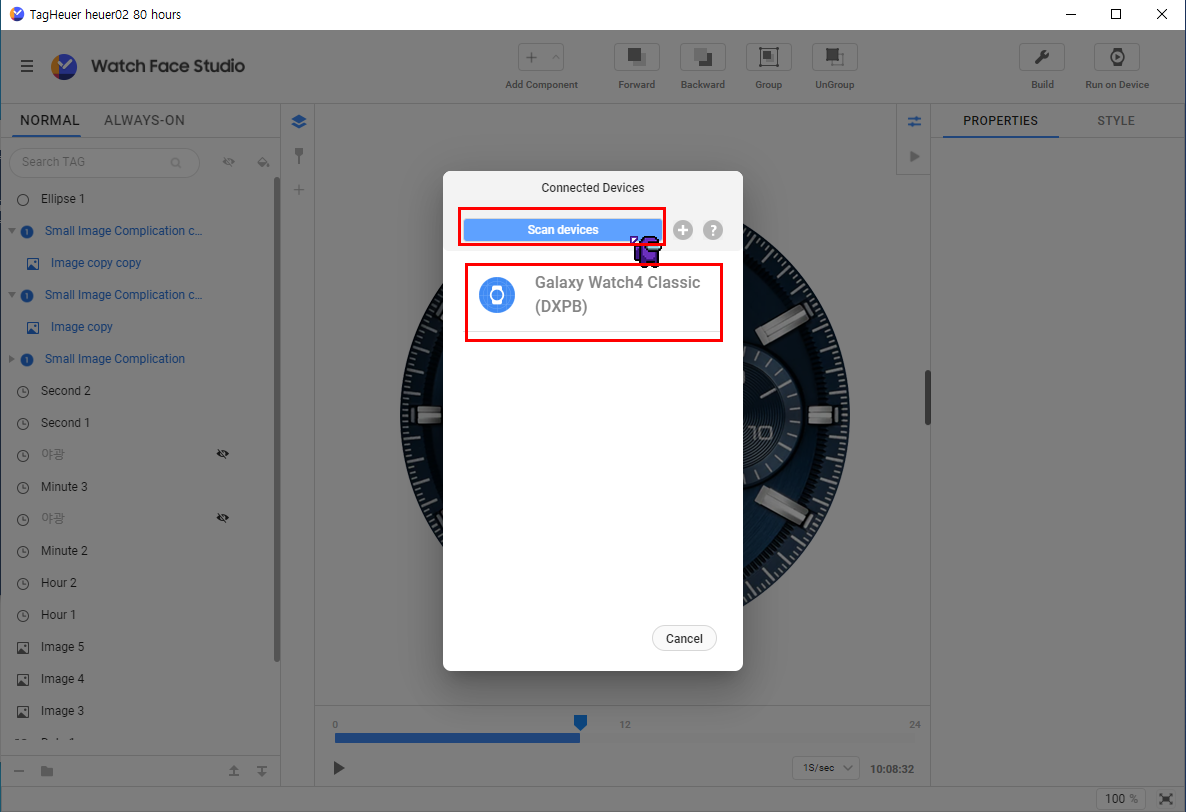
Task: Click the move layer to bottom icon
Action: (262, 771)
